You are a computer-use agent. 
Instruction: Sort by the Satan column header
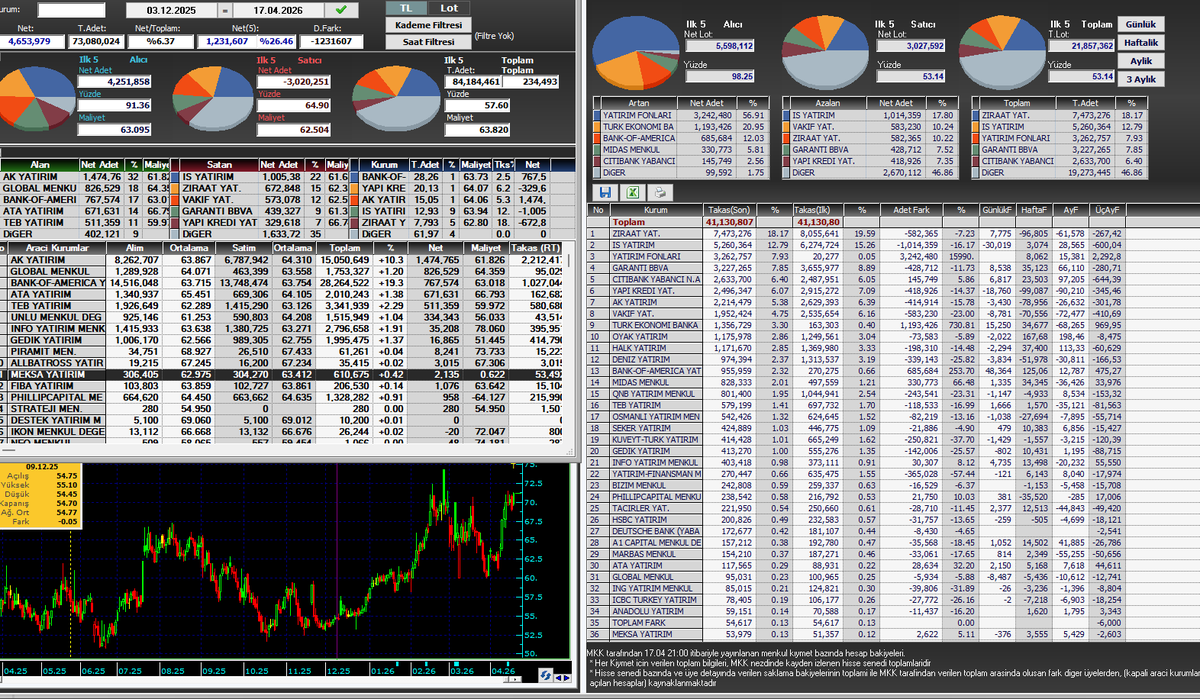(x=217, y=164)
